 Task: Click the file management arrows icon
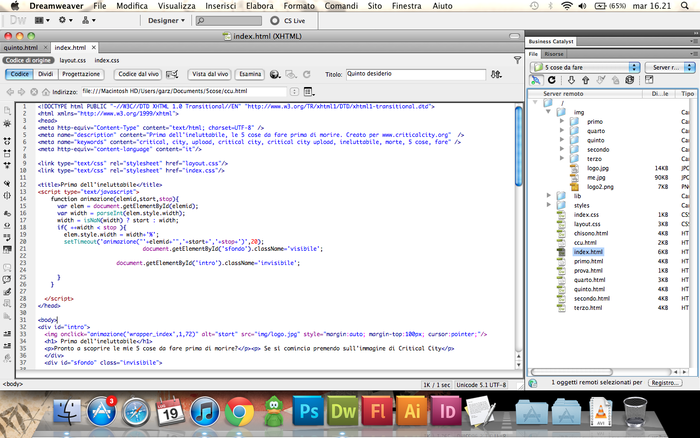[x=496, y=75]
